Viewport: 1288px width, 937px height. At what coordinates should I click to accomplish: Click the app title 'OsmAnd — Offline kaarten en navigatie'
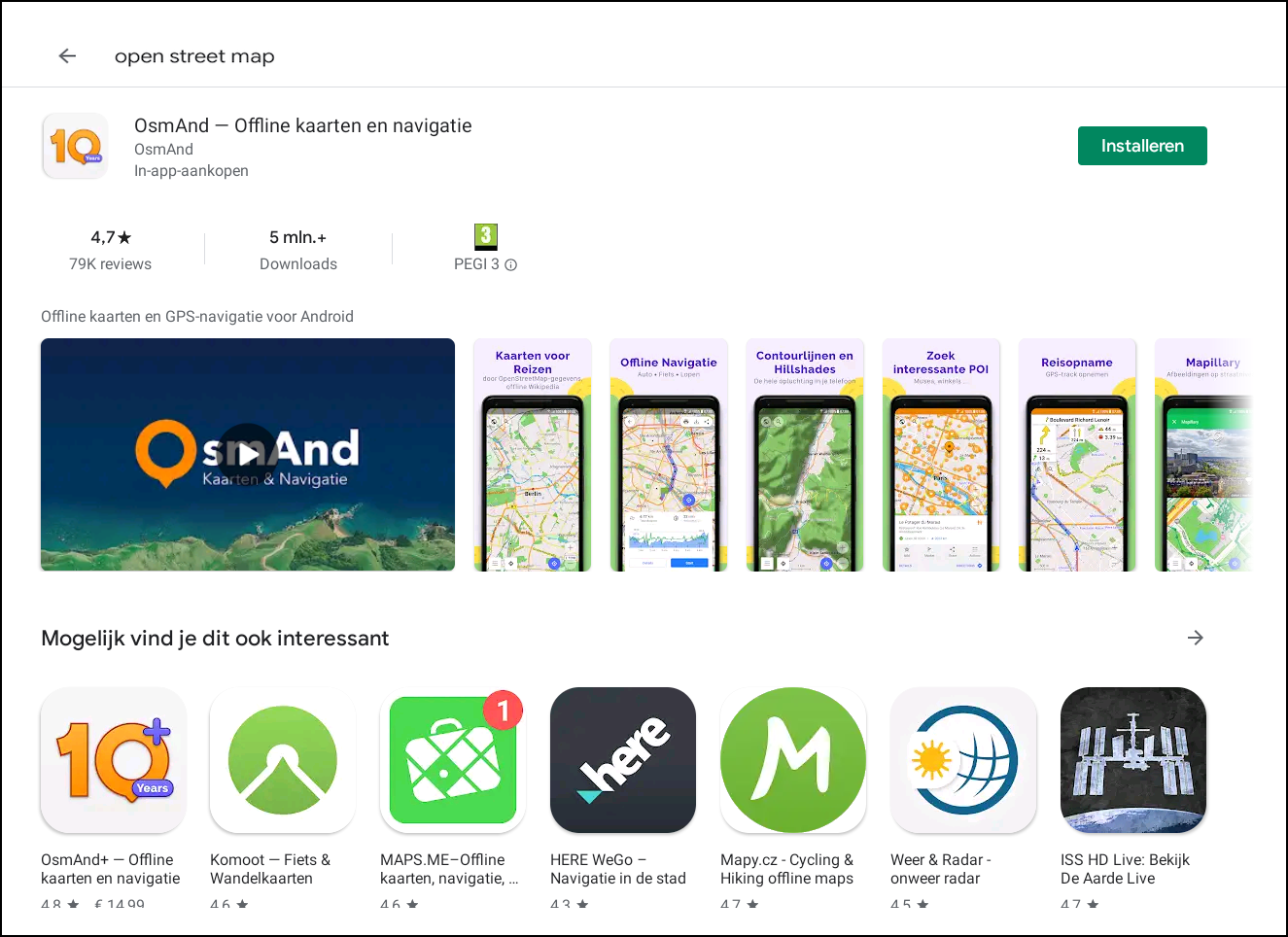click(303, 125)
